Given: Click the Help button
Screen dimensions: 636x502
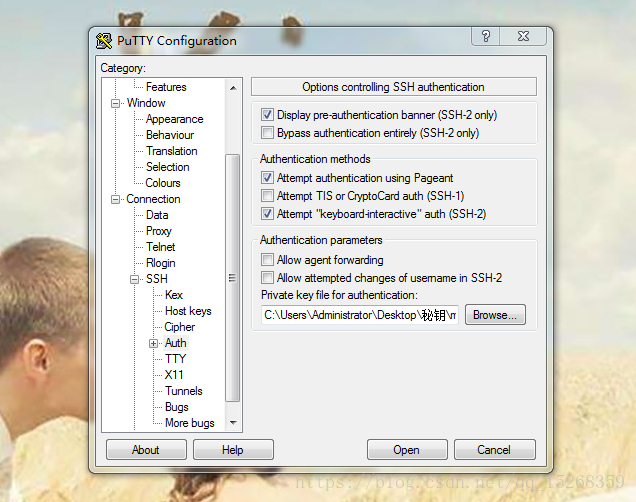Looking at the screenshot, I should pos(233,450).
